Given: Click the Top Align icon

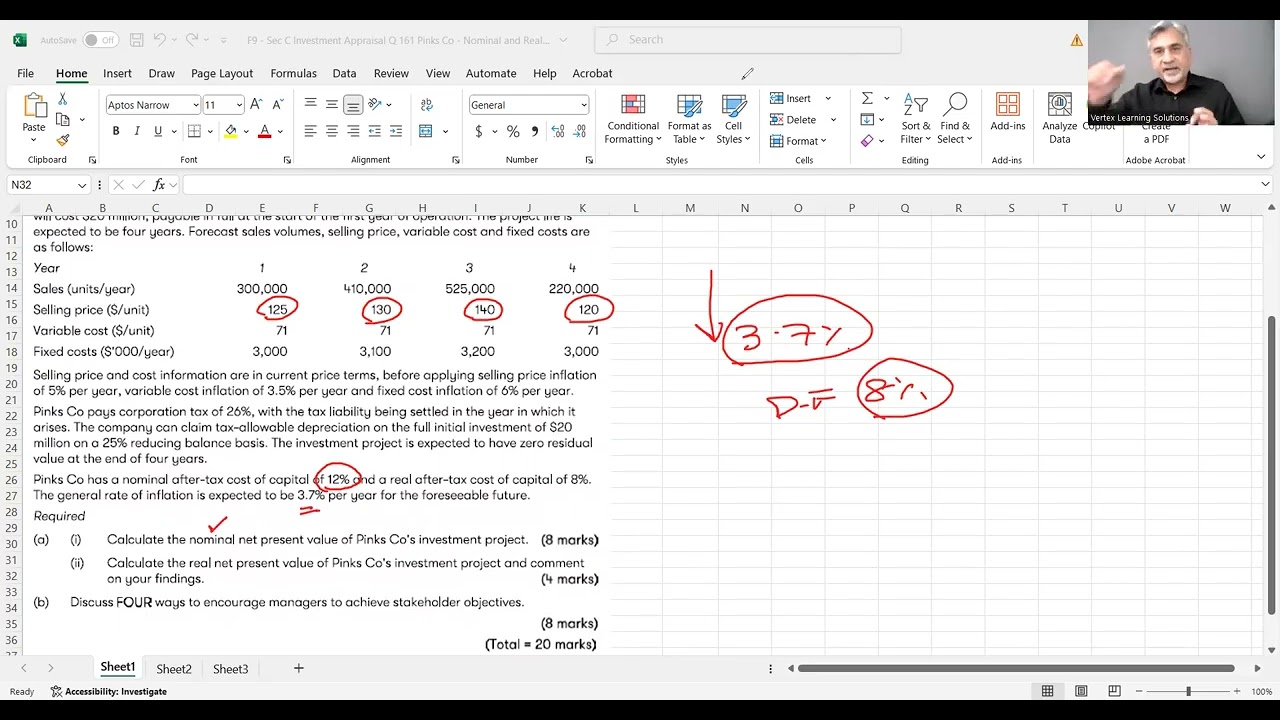Looking at the screenshot, I should pyautogui.click(x=311, y=104).
